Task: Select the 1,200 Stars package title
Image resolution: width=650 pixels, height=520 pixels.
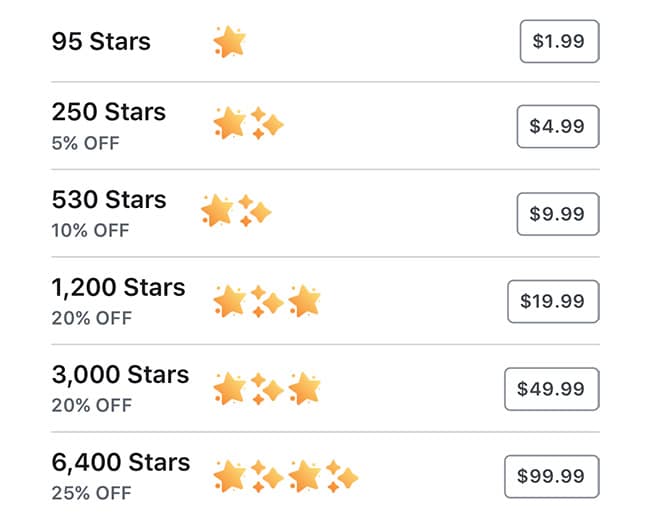Action: pos(118,288)
